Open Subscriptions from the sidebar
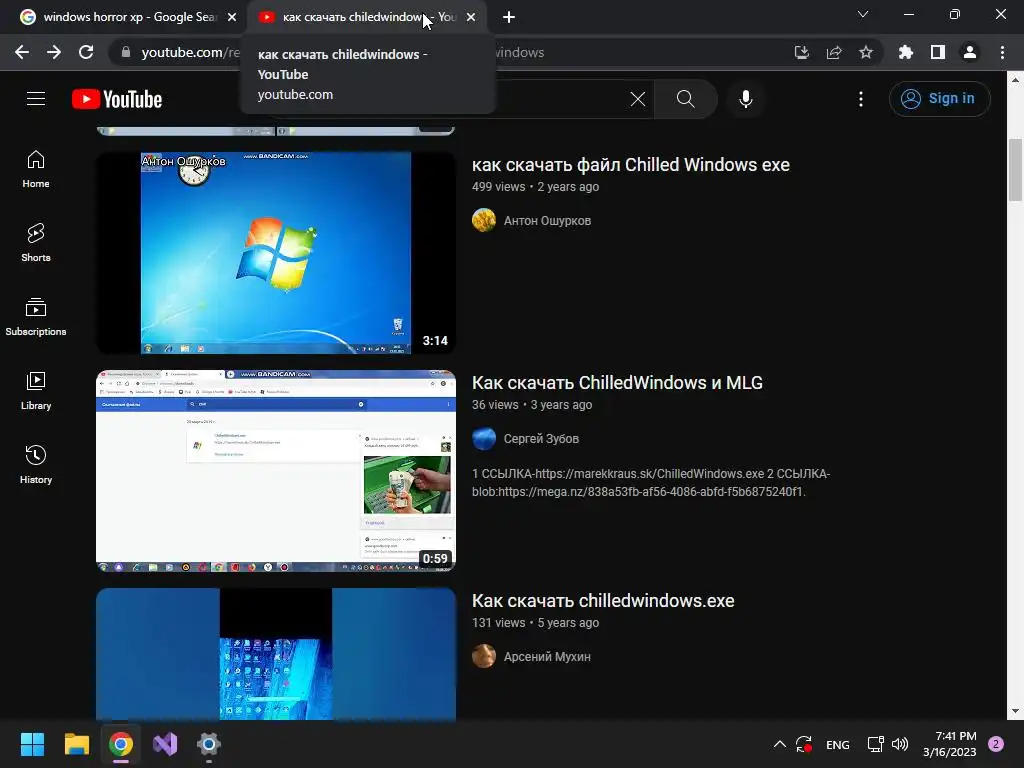This screenshot has width=1024, height=768. click(x=36, y=317)
